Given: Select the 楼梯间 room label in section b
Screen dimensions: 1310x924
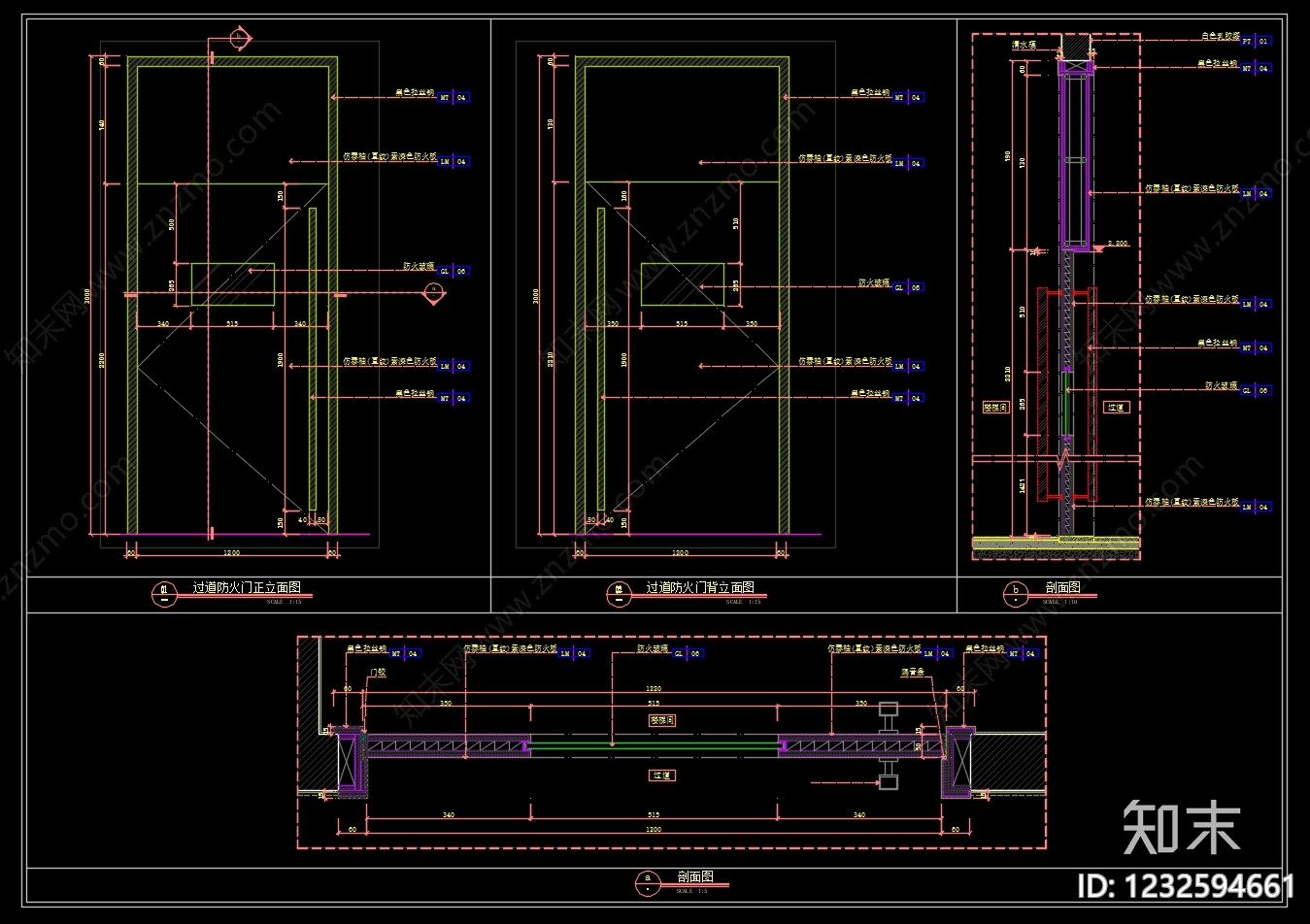Looking at the screenshot, I should click(996, 408).
